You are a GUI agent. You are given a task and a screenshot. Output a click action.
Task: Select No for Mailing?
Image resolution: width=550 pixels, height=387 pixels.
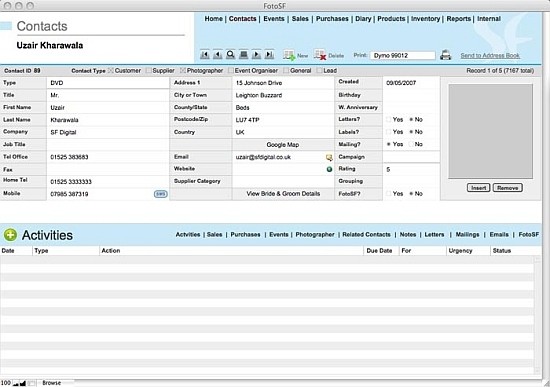pyautogui.click(x=411, y=144)
